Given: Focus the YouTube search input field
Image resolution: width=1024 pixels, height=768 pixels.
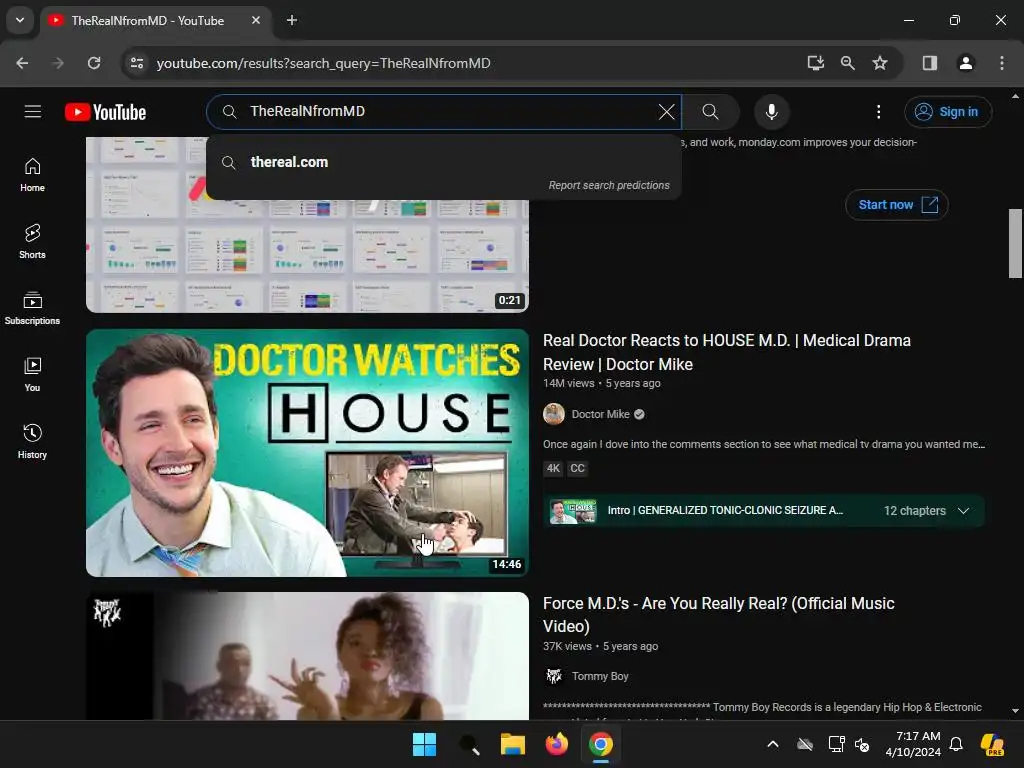Looking at the screenshot, I should click(451, 112).
